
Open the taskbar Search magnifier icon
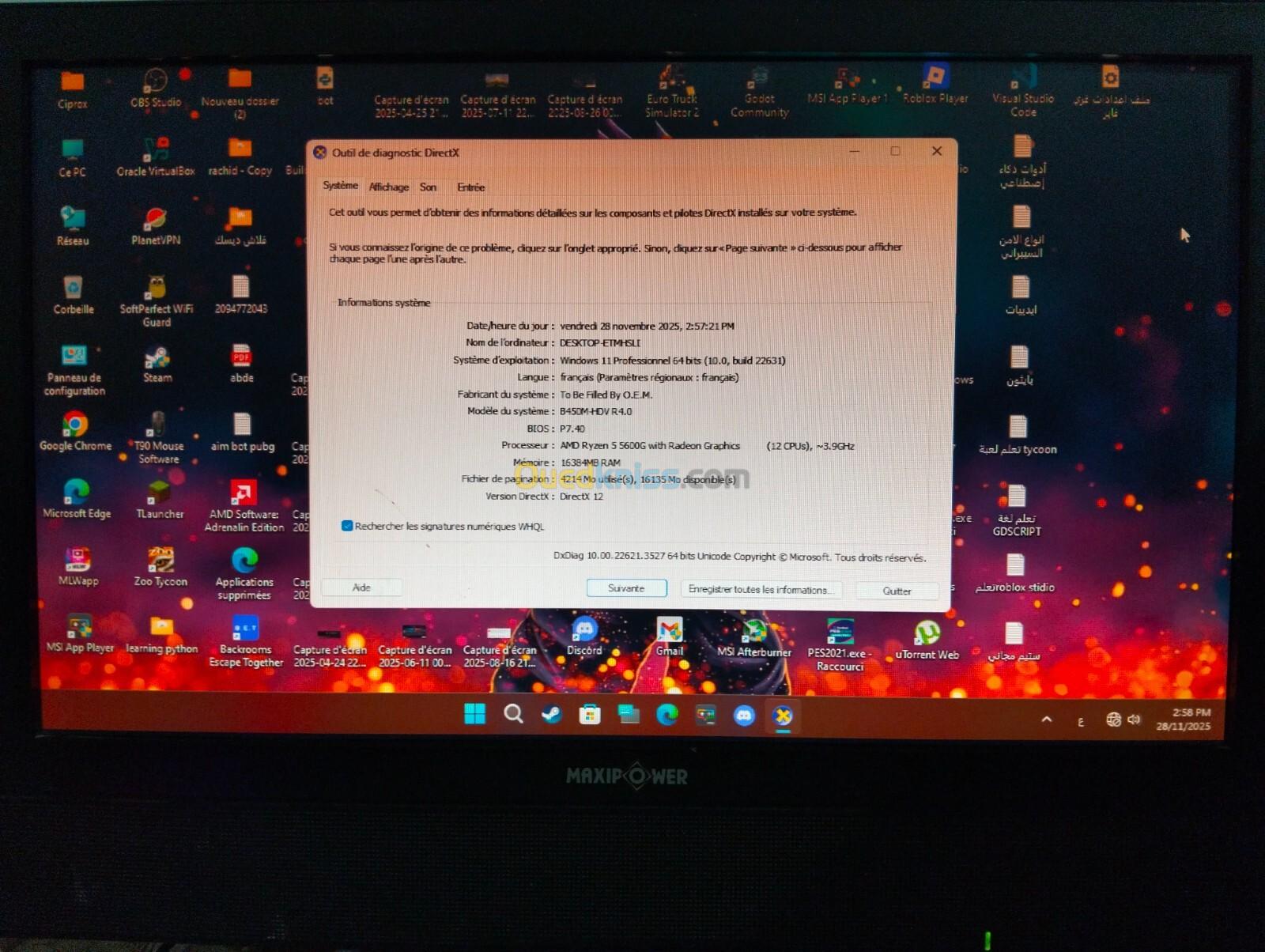[513, 714]
